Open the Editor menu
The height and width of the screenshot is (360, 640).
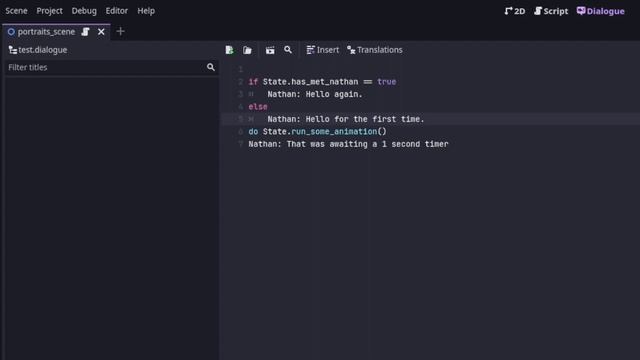117,11
